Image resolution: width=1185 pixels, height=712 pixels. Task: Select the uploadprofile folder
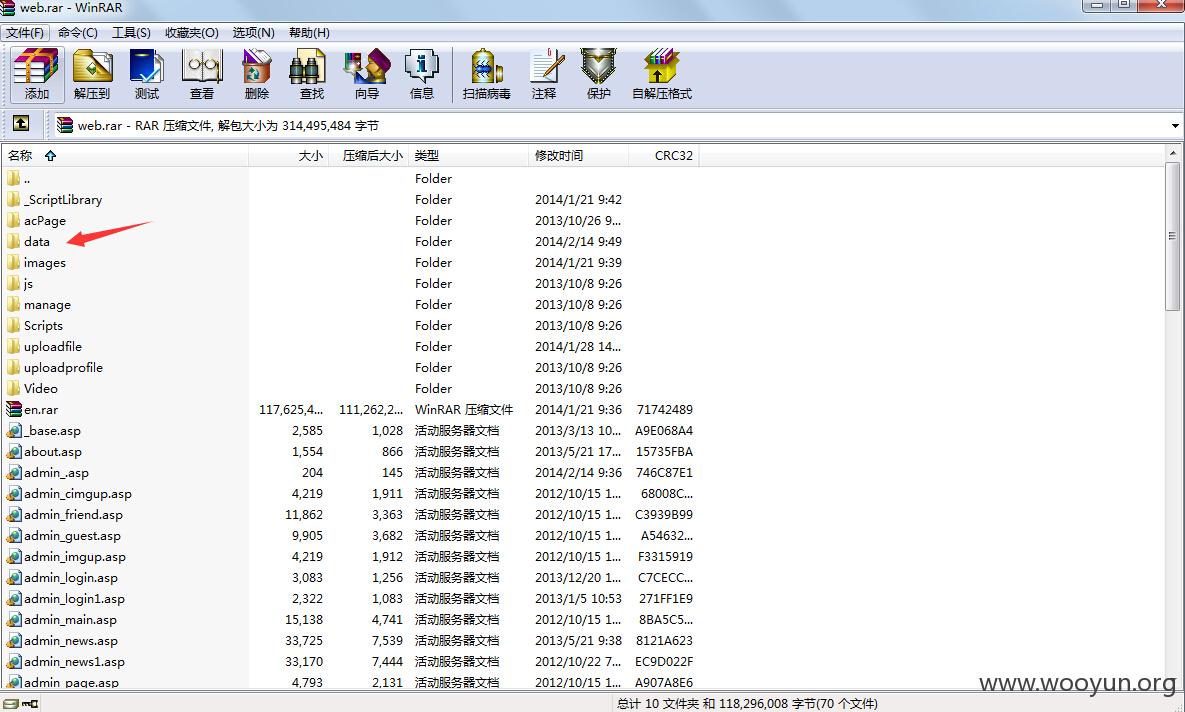click(63, 367)
